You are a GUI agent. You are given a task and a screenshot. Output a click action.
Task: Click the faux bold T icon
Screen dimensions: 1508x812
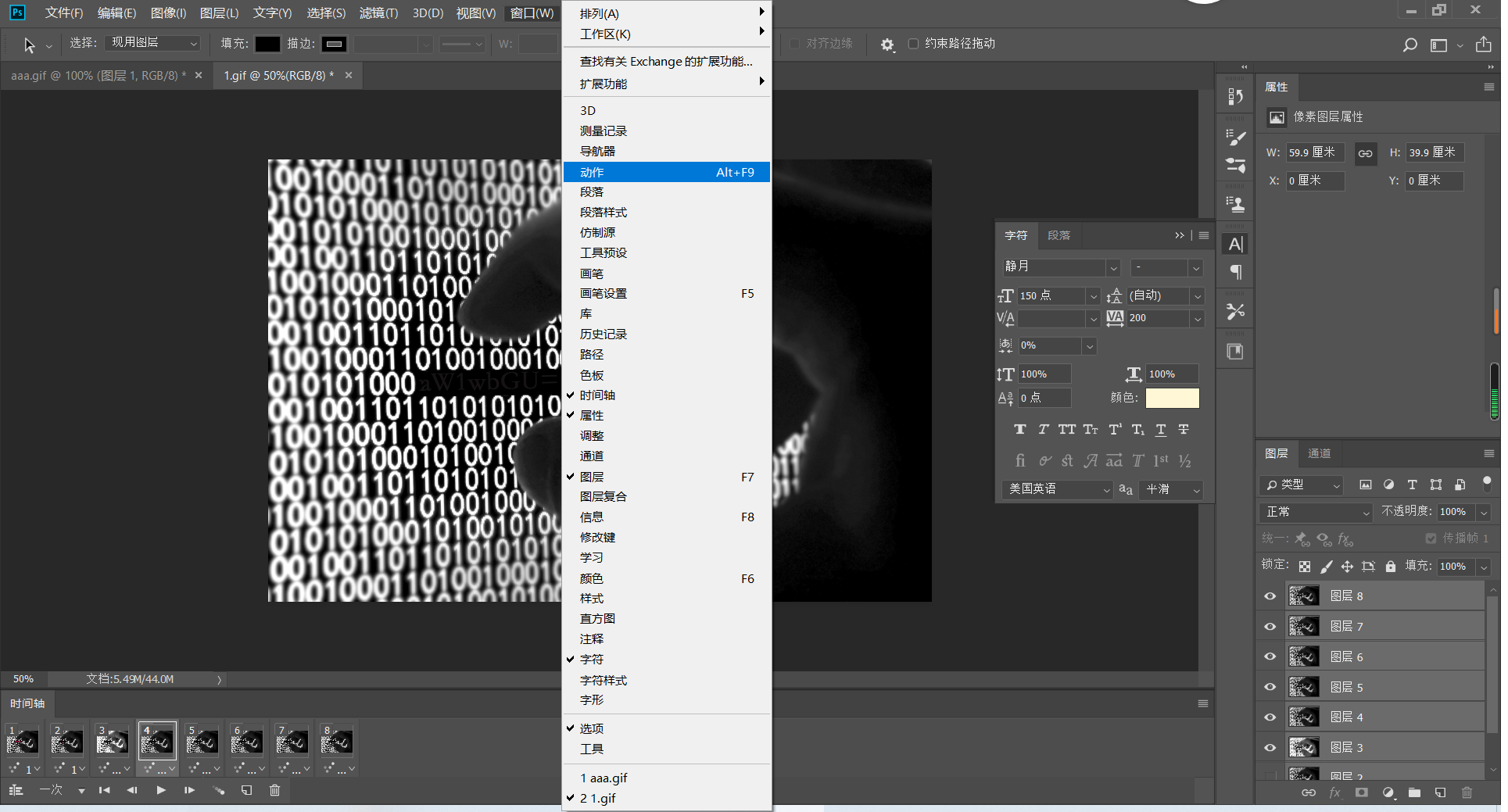1019,429
